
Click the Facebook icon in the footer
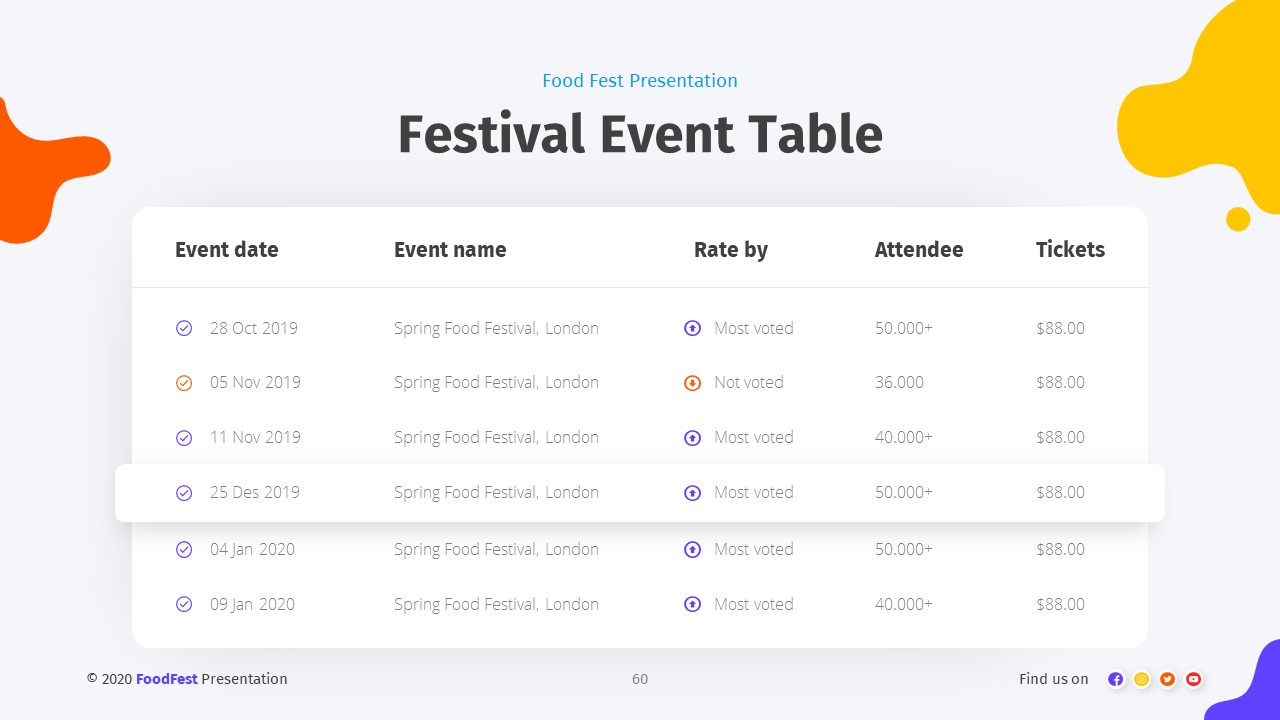[1115, 679]
